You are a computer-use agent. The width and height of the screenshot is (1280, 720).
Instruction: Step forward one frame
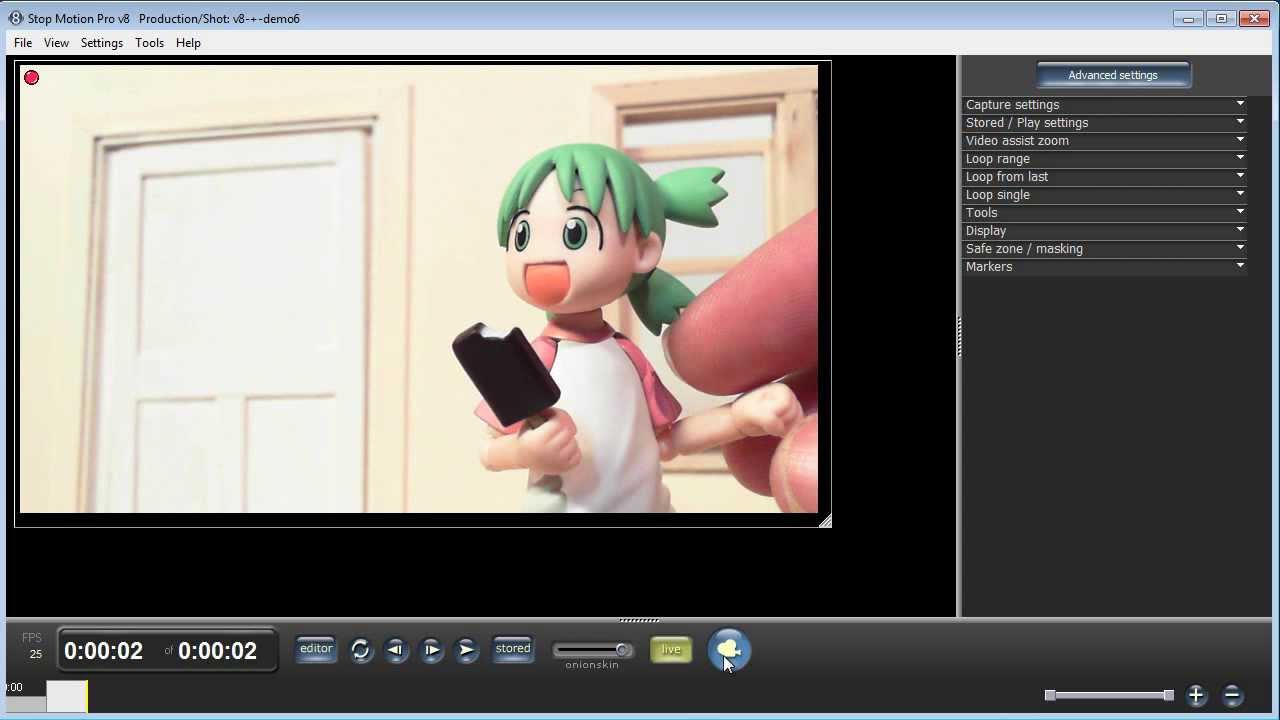point(431,650)
